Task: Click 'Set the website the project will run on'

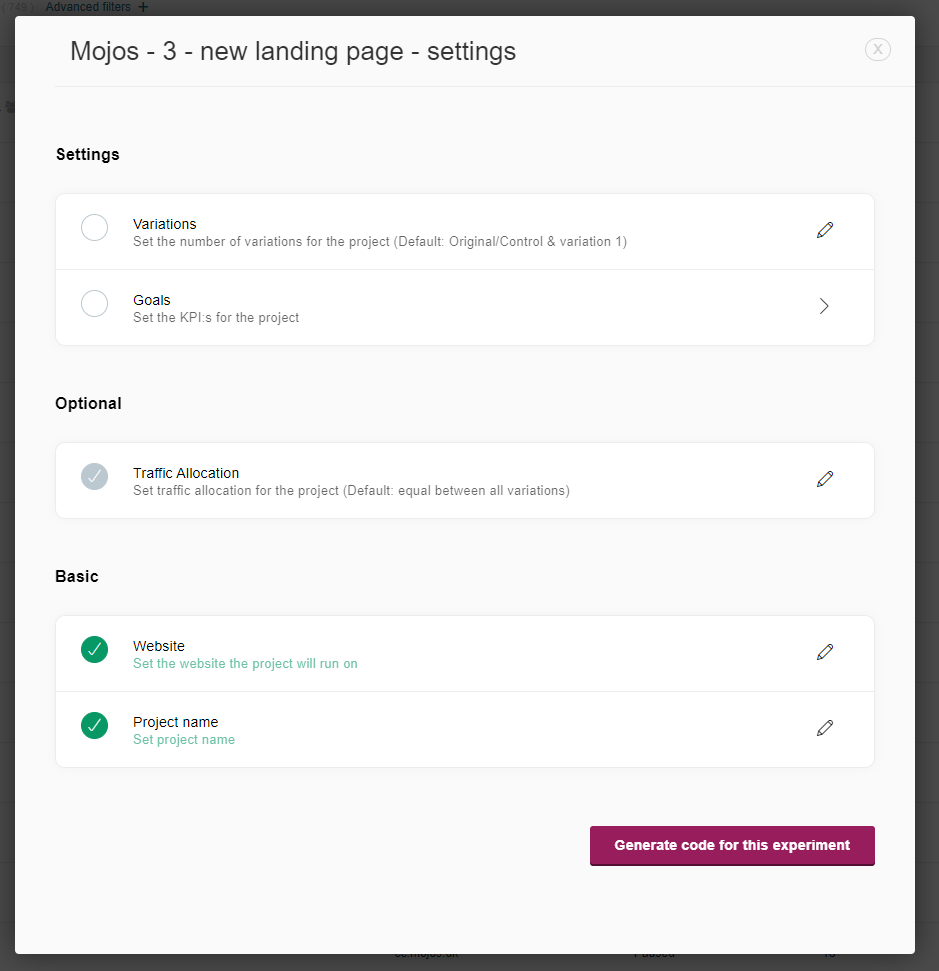Action: pos(245,663)
